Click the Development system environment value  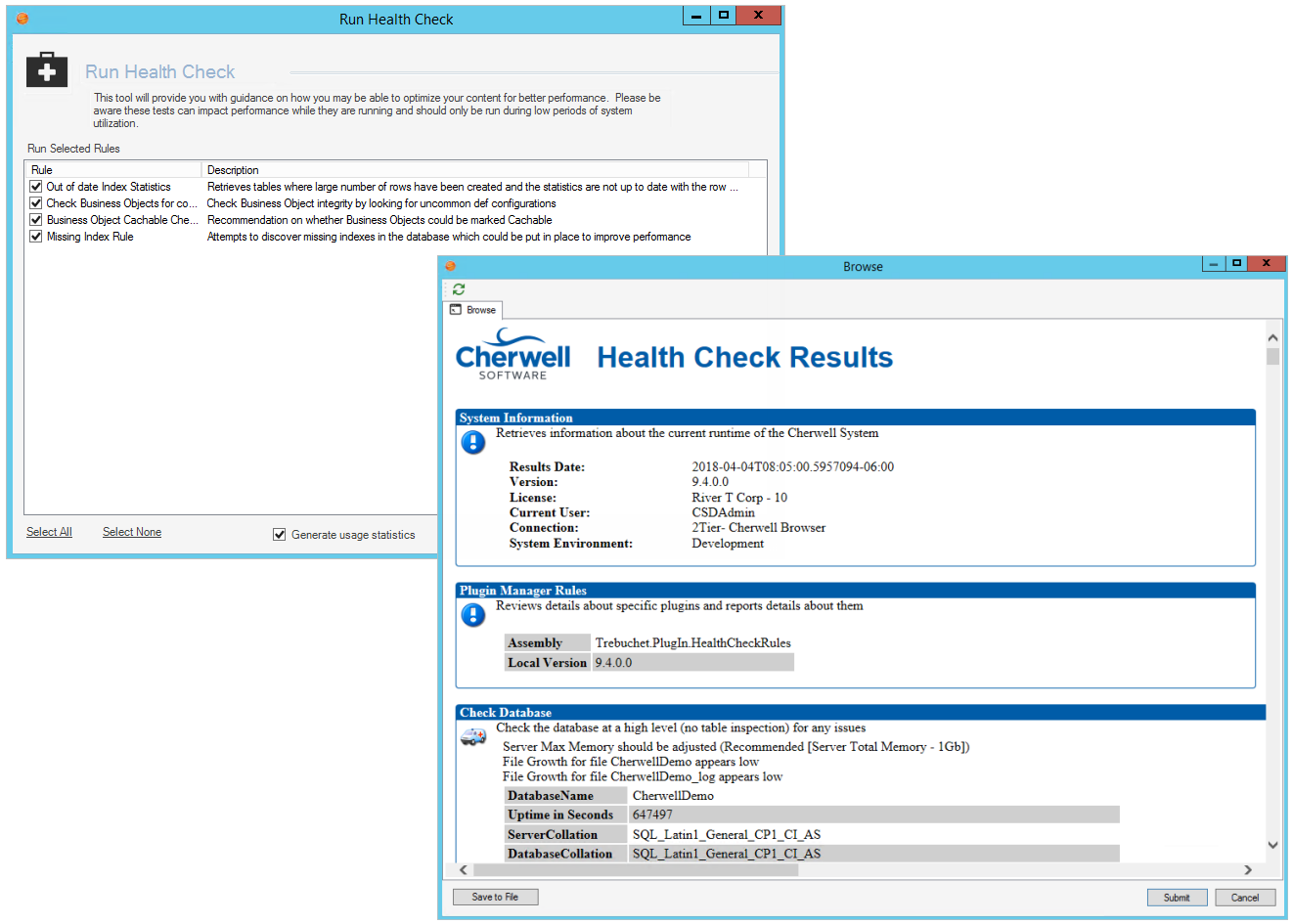tap(728, 544)
